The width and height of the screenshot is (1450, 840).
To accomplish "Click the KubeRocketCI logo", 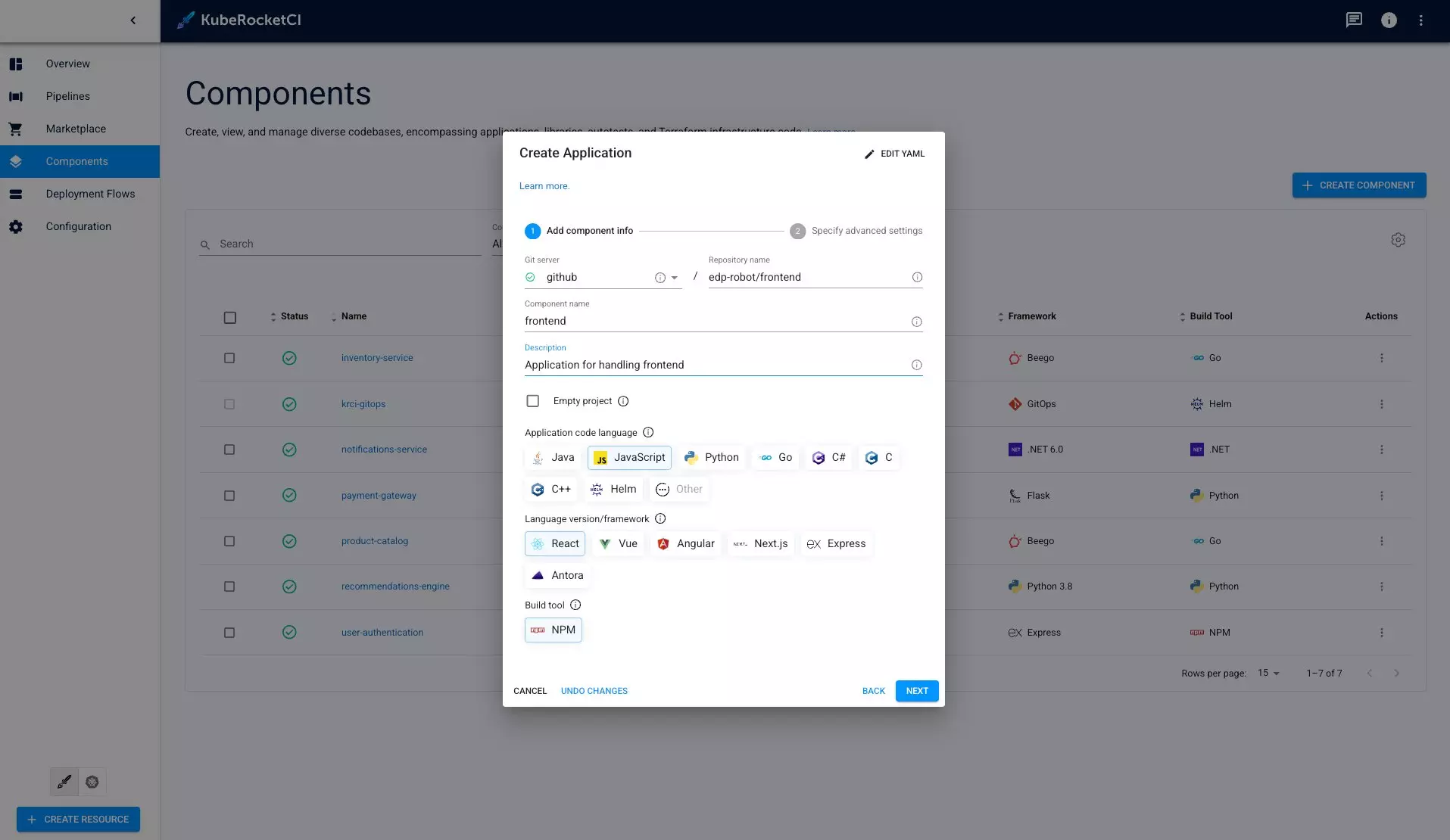I will 239,20.
